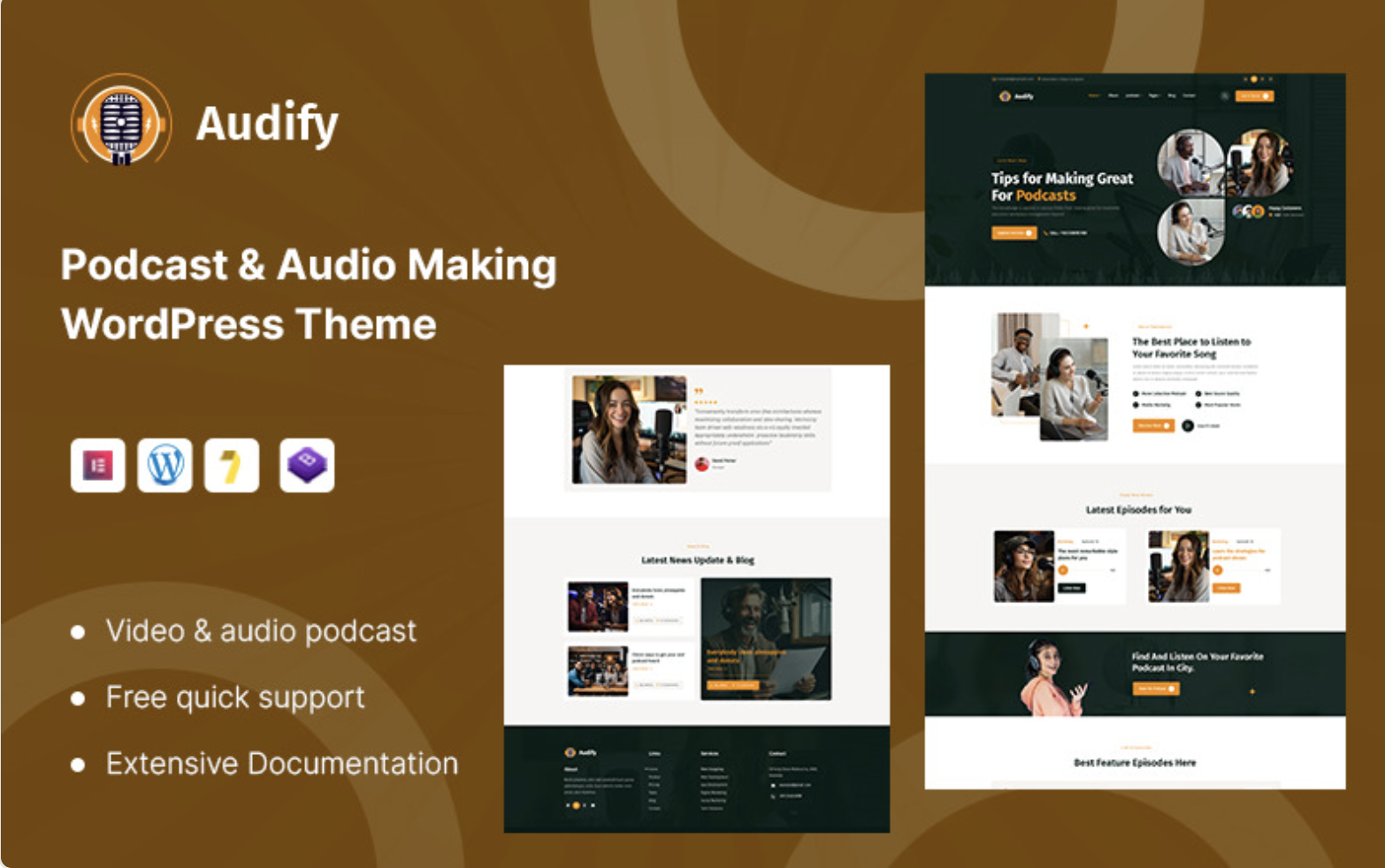The height and width of the screenshot is (868, 1385).
Task: Click the testimonial author's round avatar
Action: (701, 464)
